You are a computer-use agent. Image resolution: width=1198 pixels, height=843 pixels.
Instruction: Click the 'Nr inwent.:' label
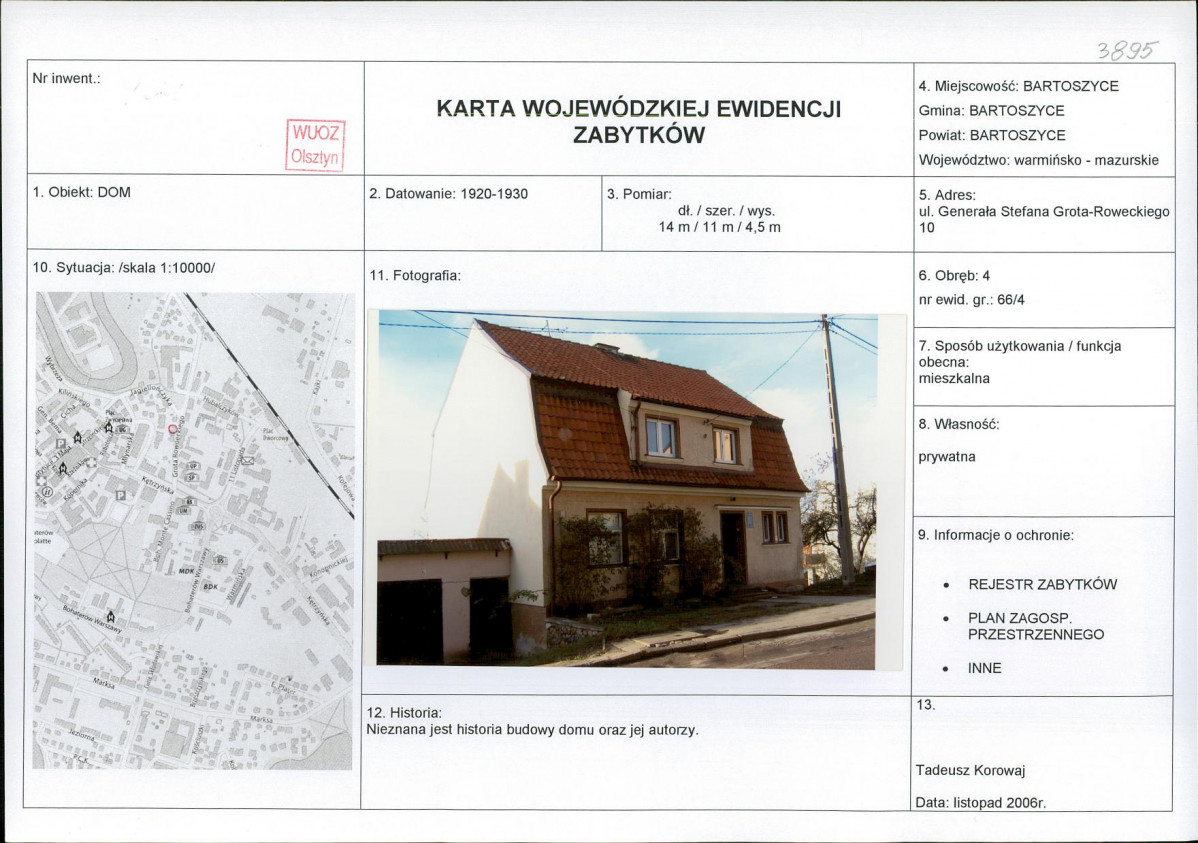tap(66, 79)
